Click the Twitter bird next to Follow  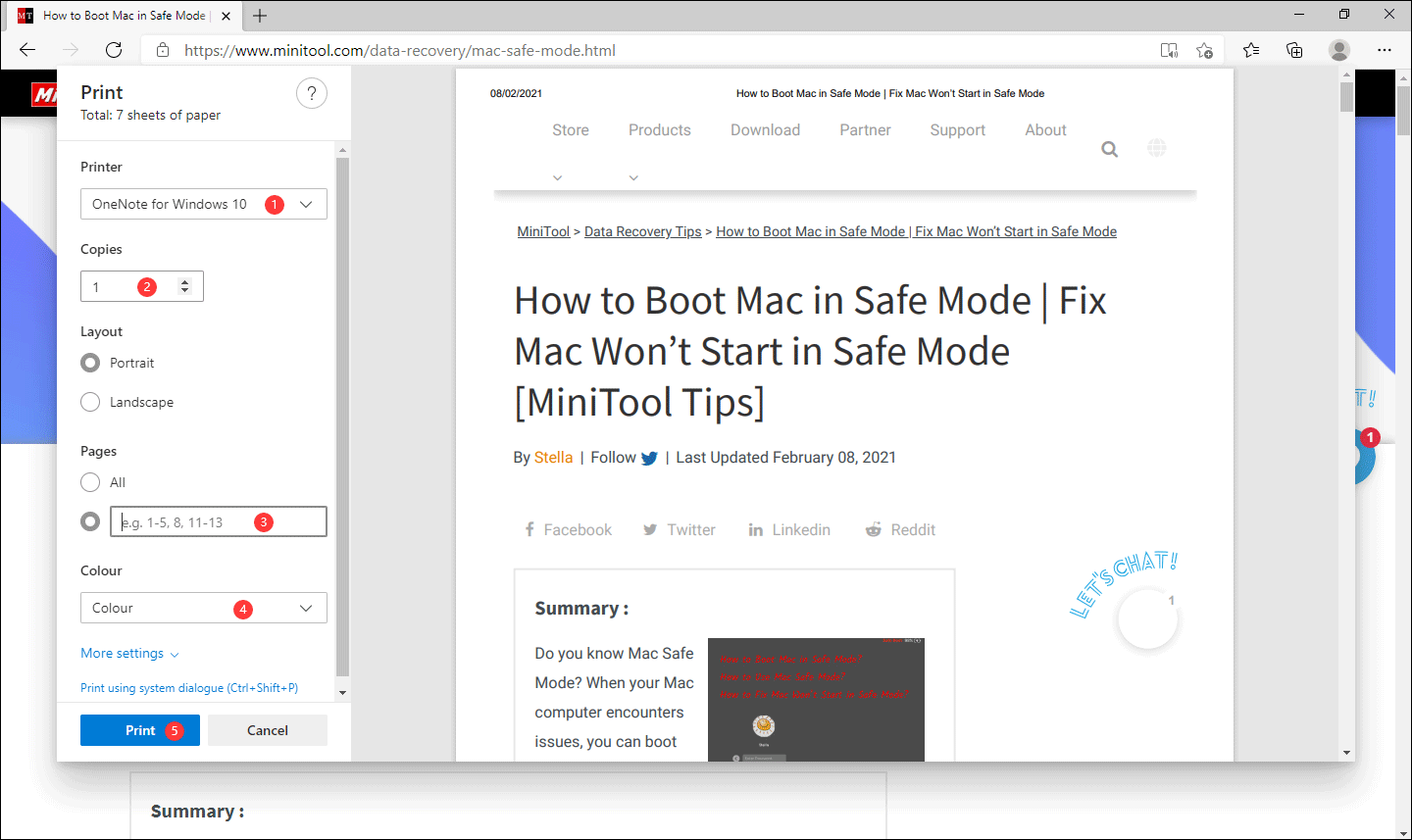pyautogui.click(x=649, y=458)
